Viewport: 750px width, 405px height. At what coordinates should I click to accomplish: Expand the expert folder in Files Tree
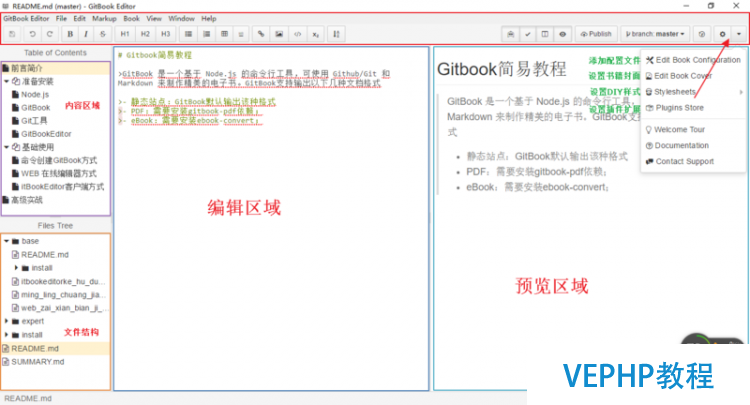(6, 321)
